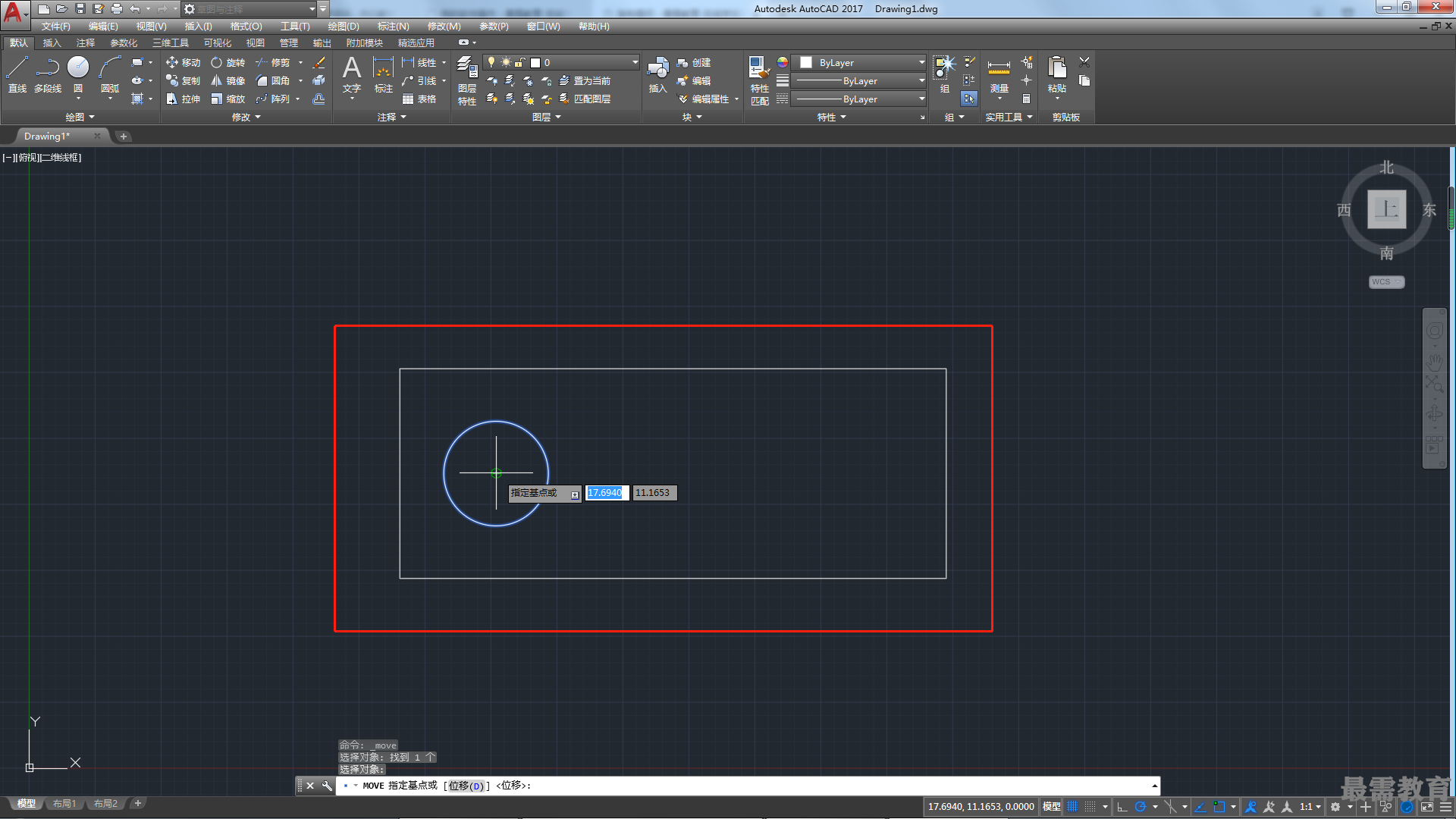This screenshot has height=819, width=1456.
Task: Click the 测量 (Measure) tool
Action: 999,75
